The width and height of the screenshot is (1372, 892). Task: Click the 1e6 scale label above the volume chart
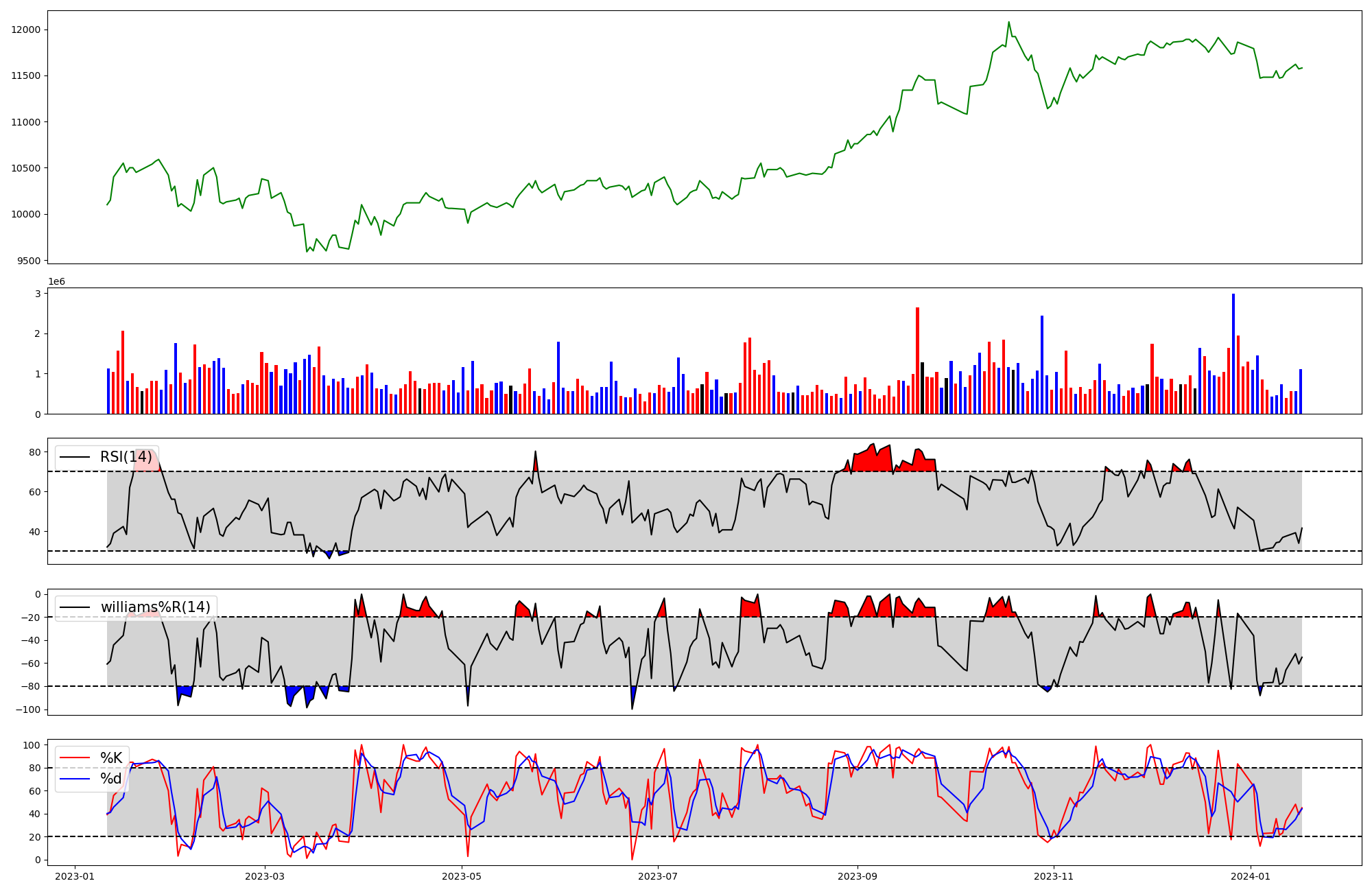(x=56, y=282)
